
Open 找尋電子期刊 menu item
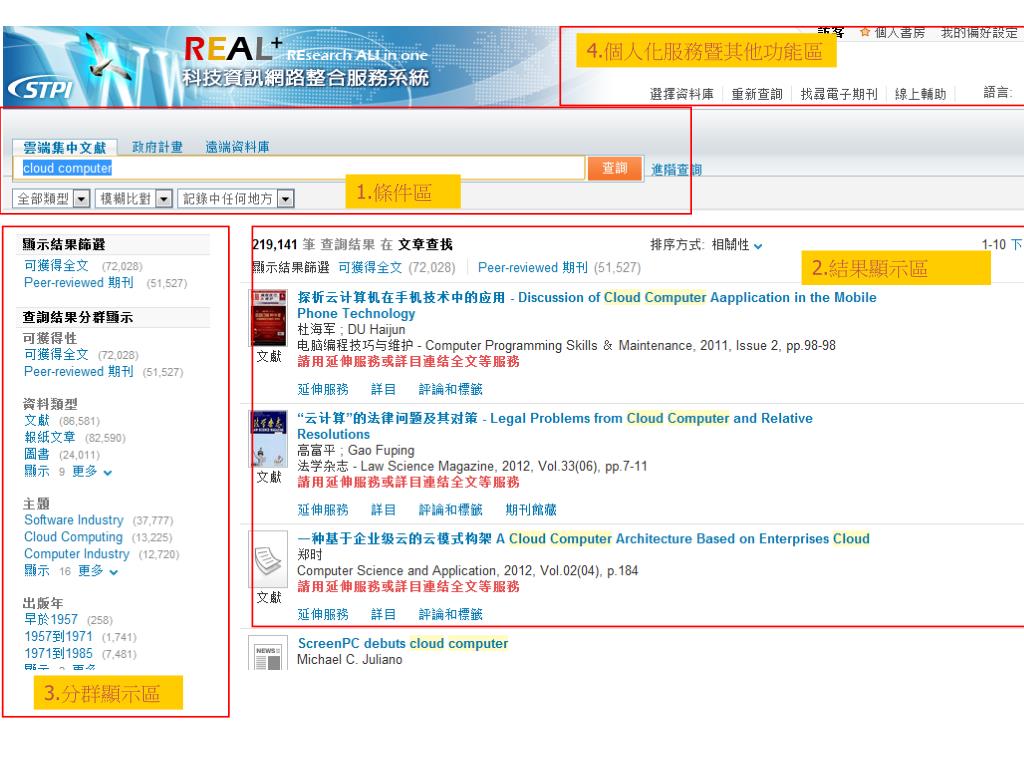839,94
